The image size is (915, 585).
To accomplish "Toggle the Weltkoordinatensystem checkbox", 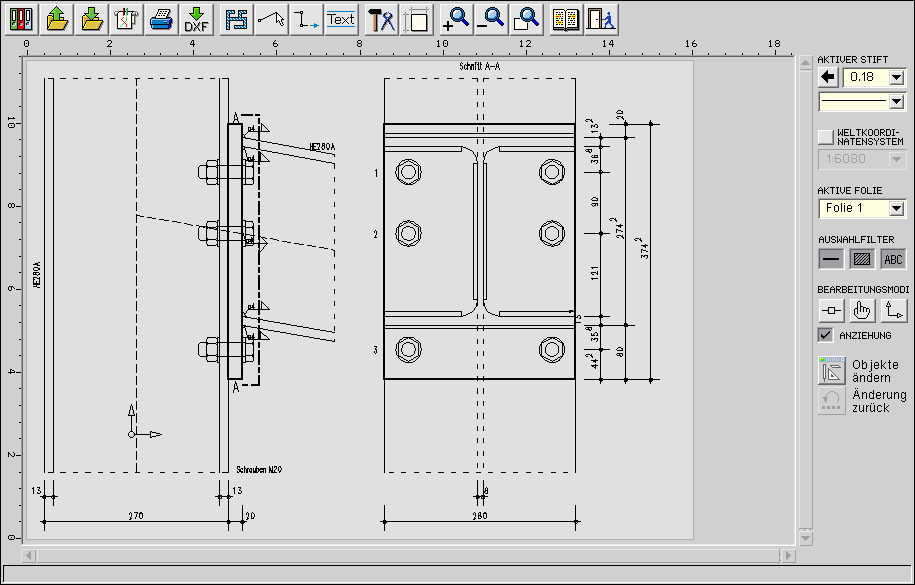I will pos(825,137).
